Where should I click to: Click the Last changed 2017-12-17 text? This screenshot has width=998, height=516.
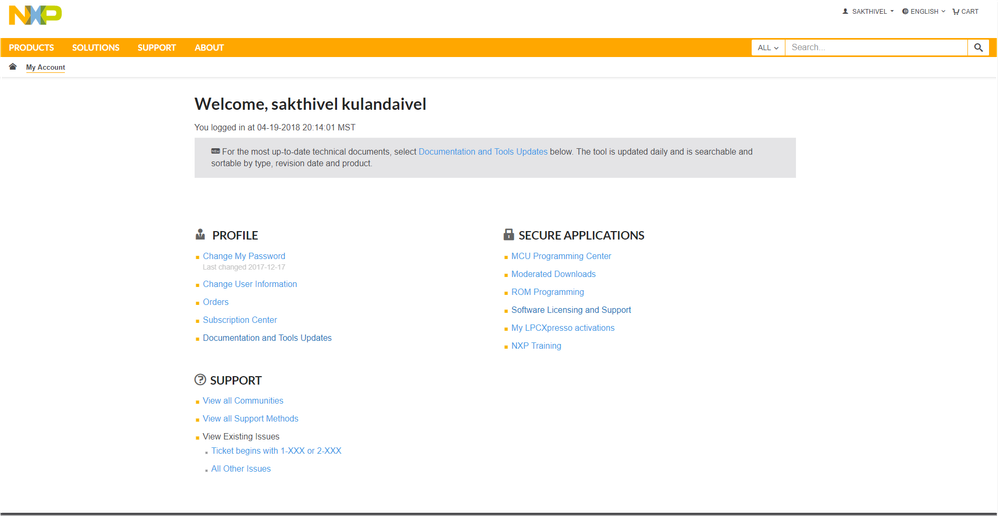244,267
